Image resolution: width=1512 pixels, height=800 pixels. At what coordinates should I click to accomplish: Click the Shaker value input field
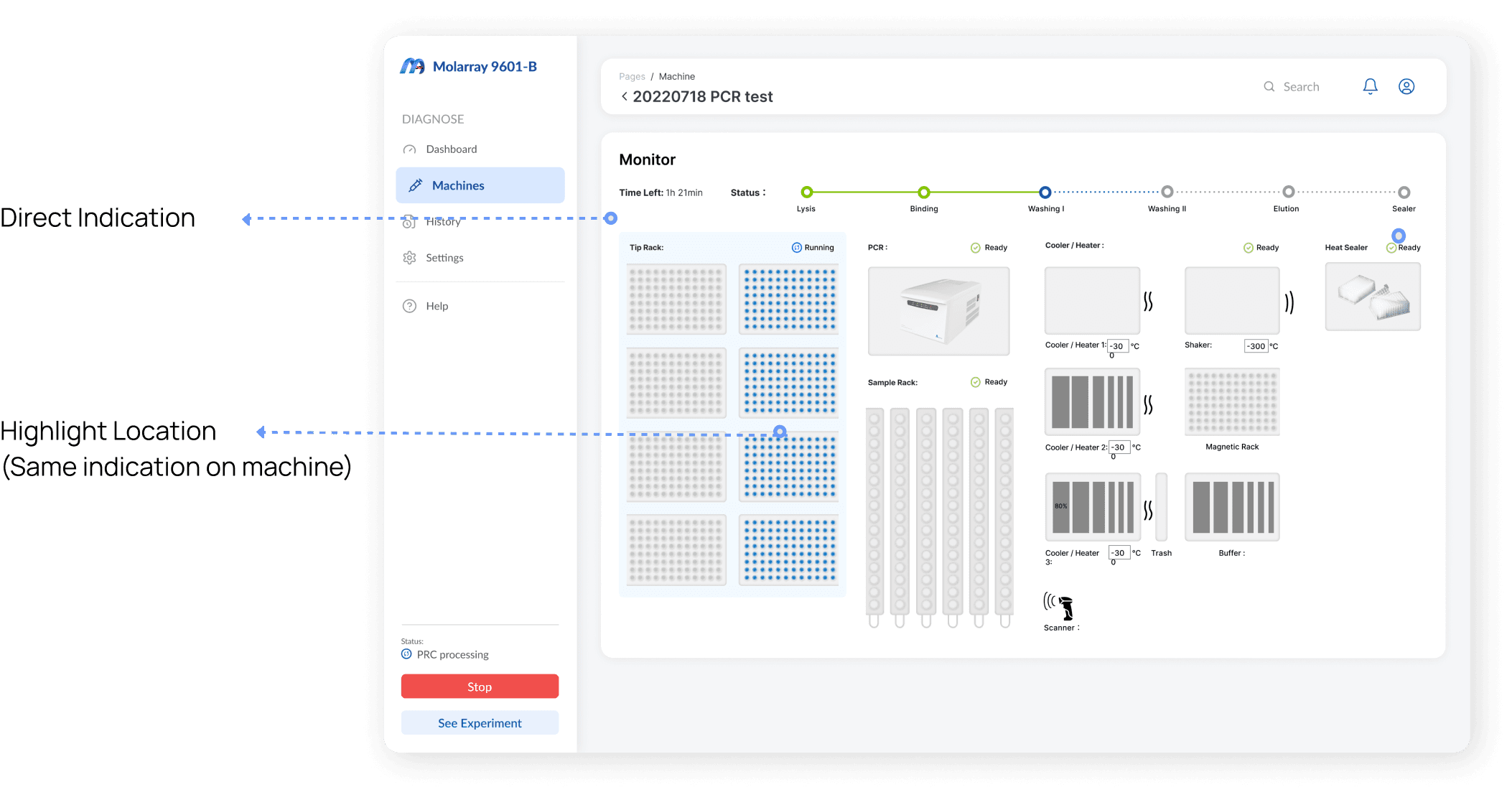tap(1256, 345)
